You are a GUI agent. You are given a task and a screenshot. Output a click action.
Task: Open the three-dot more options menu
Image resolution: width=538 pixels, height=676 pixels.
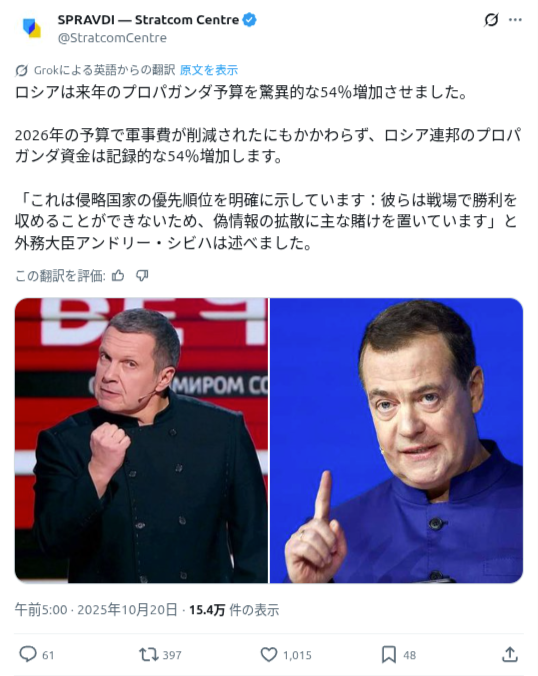point(516,20)
